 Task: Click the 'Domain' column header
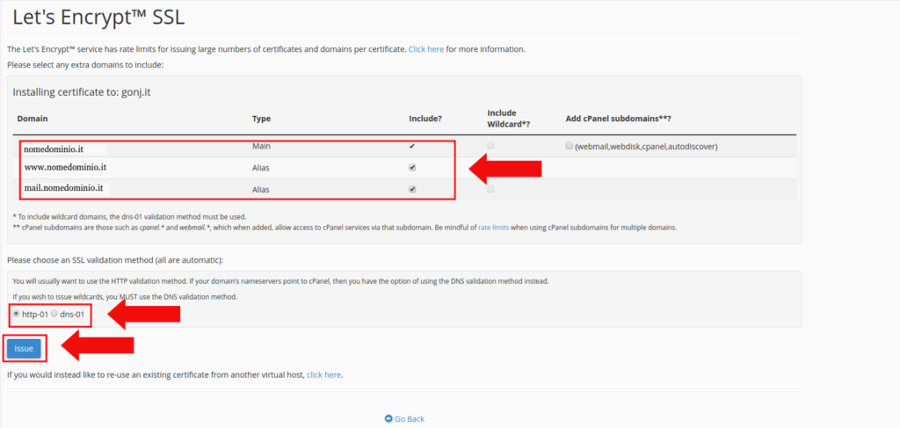33,118
